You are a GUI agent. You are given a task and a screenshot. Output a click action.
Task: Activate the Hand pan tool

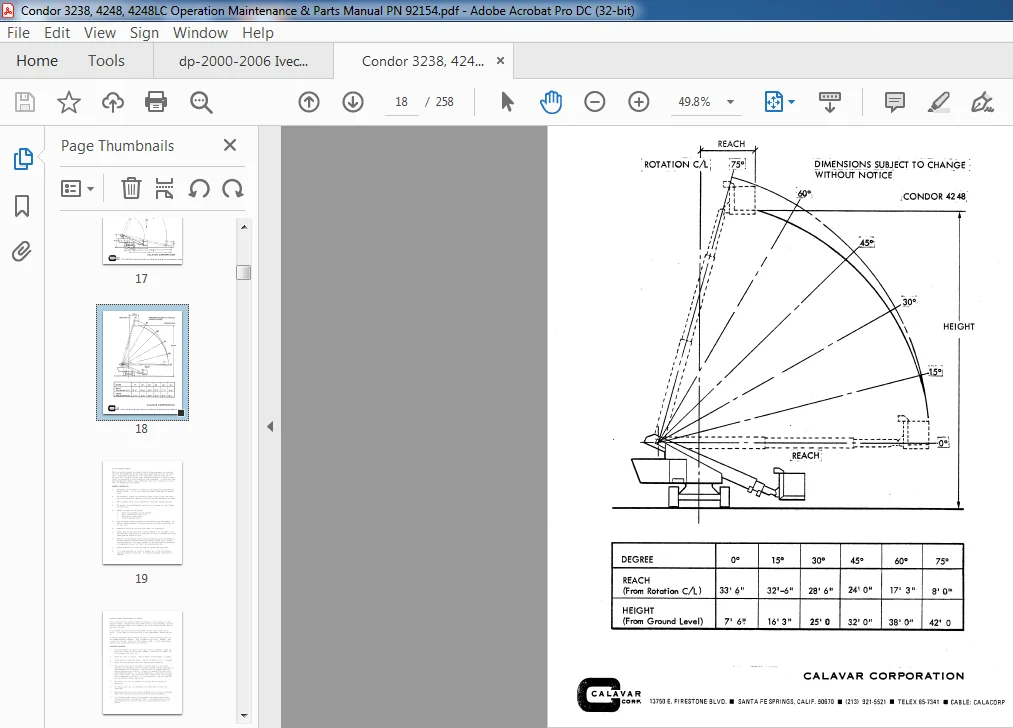point(551,102)
